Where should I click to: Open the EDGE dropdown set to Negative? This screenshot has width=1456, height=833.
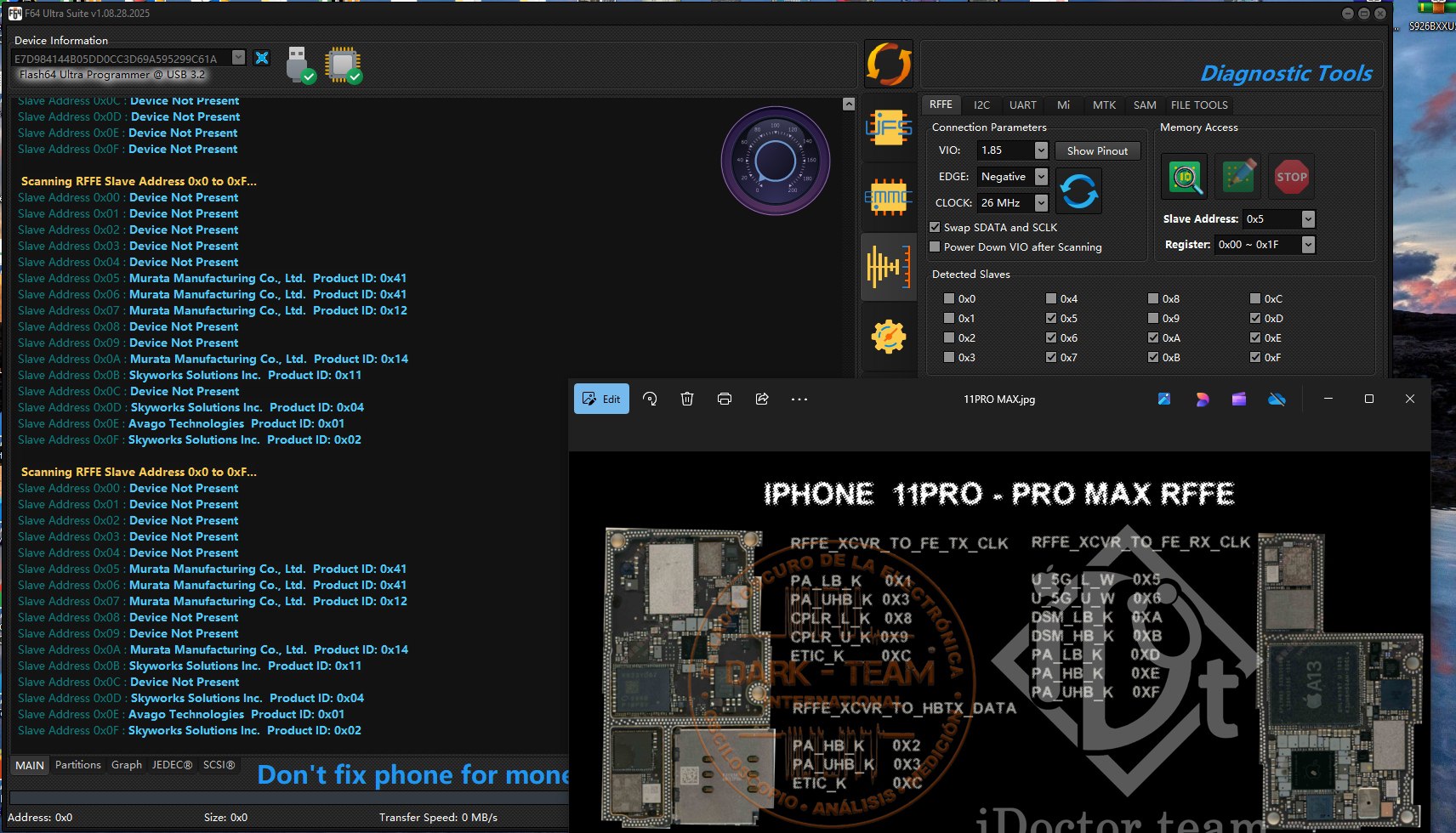(1041, 177)
